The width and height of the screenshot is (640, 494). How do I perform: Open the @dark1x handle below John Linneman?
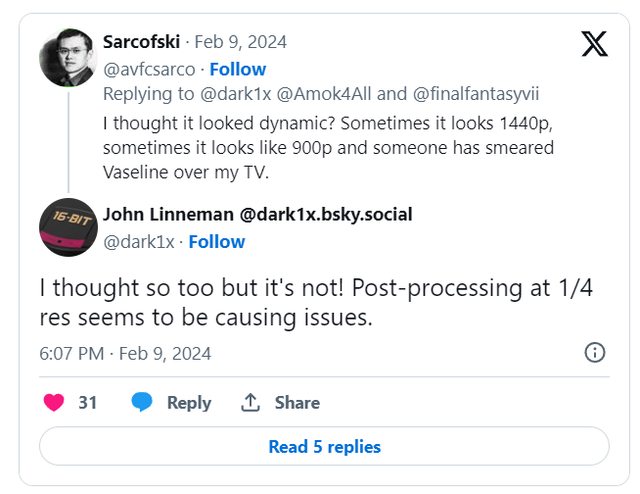point(139,241)
